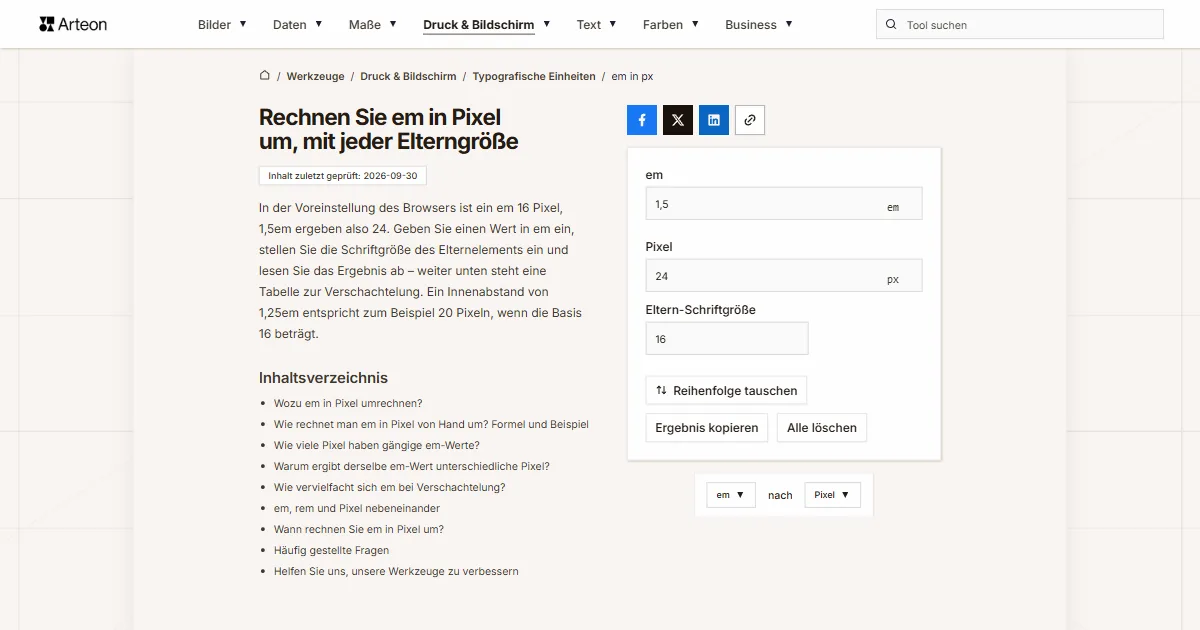Click Reihenfolge tauschen button
This screenshot has width=1200, height=630.
pyautogui.click(x=726, y=390)
